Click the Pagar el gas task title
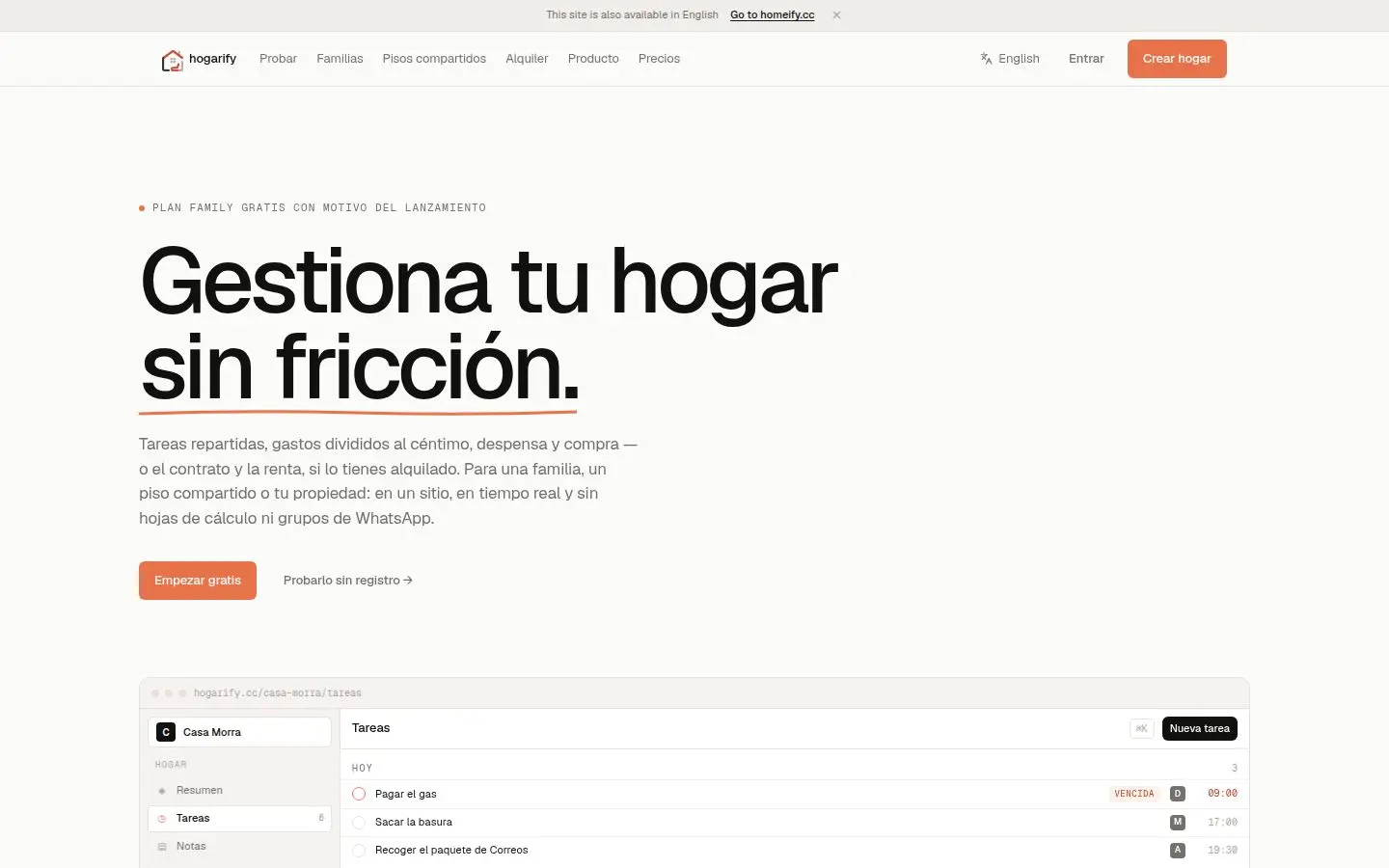The height and width of the screenshot is (868, 1389). [x=406, y=794]
